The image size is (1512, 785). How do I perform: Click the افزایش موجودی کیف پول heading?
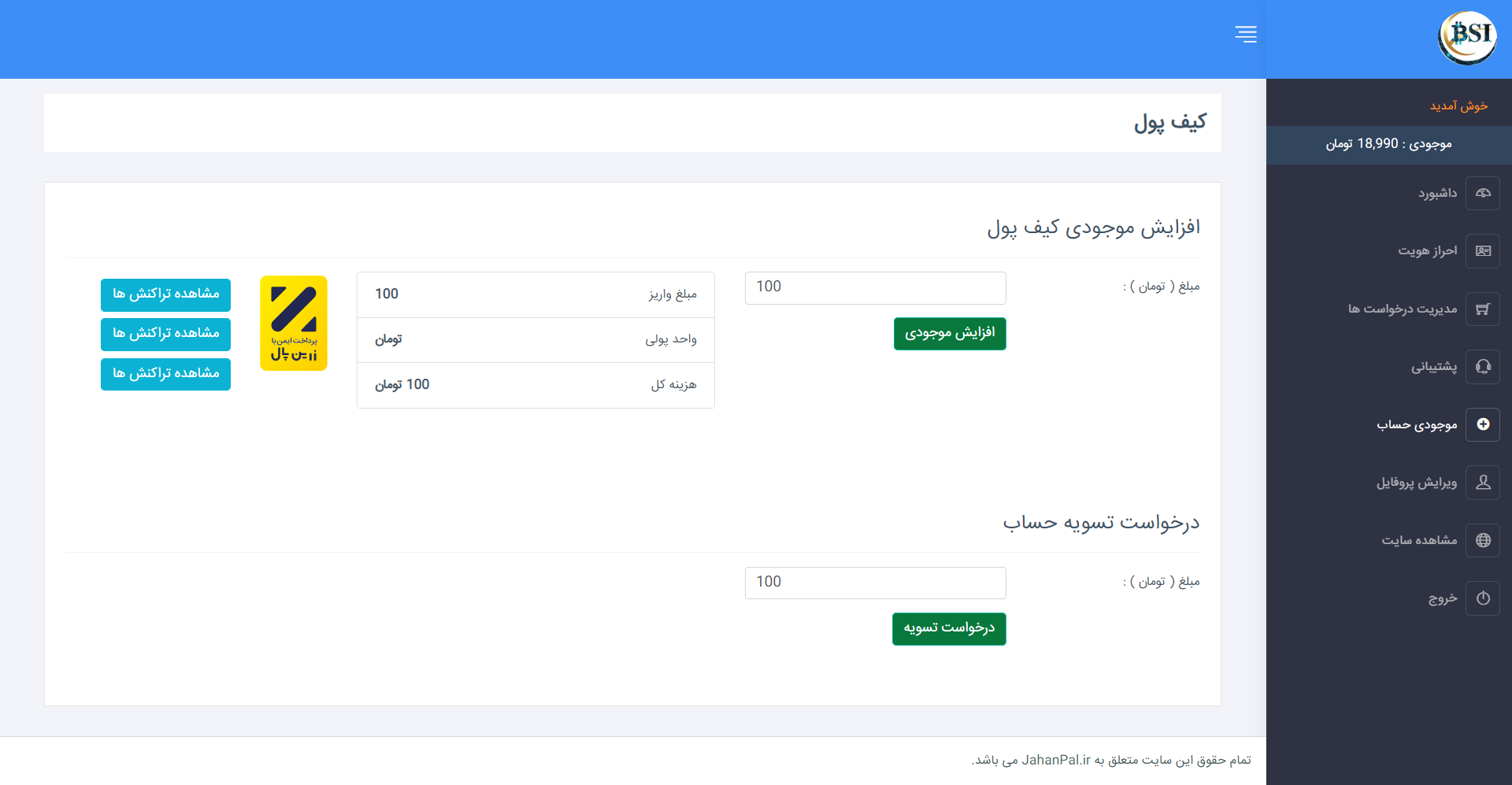coord(1094,228)
